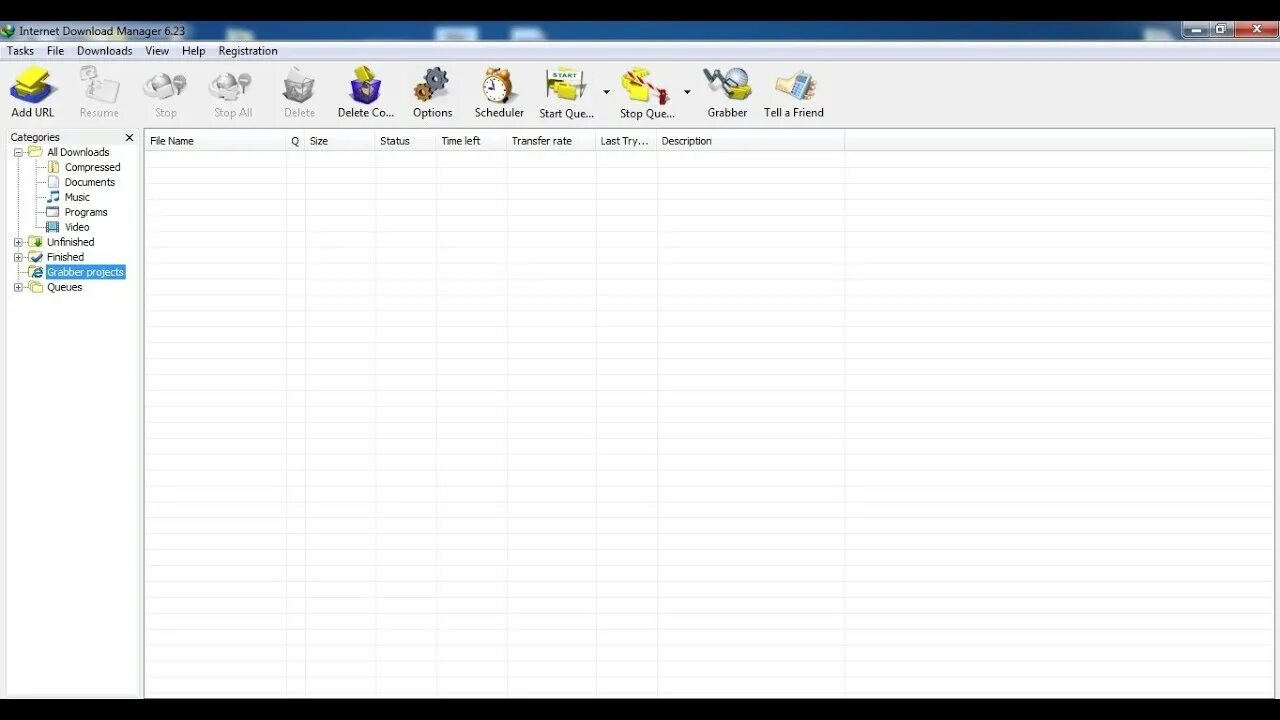Open the Help menu
The image size is (1280, 720).
pos(193,51)
